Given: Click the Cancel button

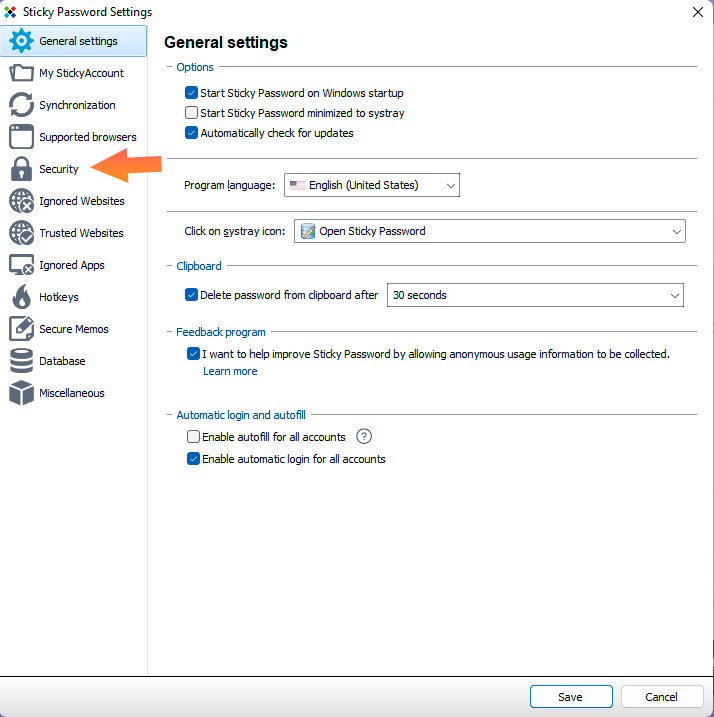Looking at the screenshot, I should [661, 697].
